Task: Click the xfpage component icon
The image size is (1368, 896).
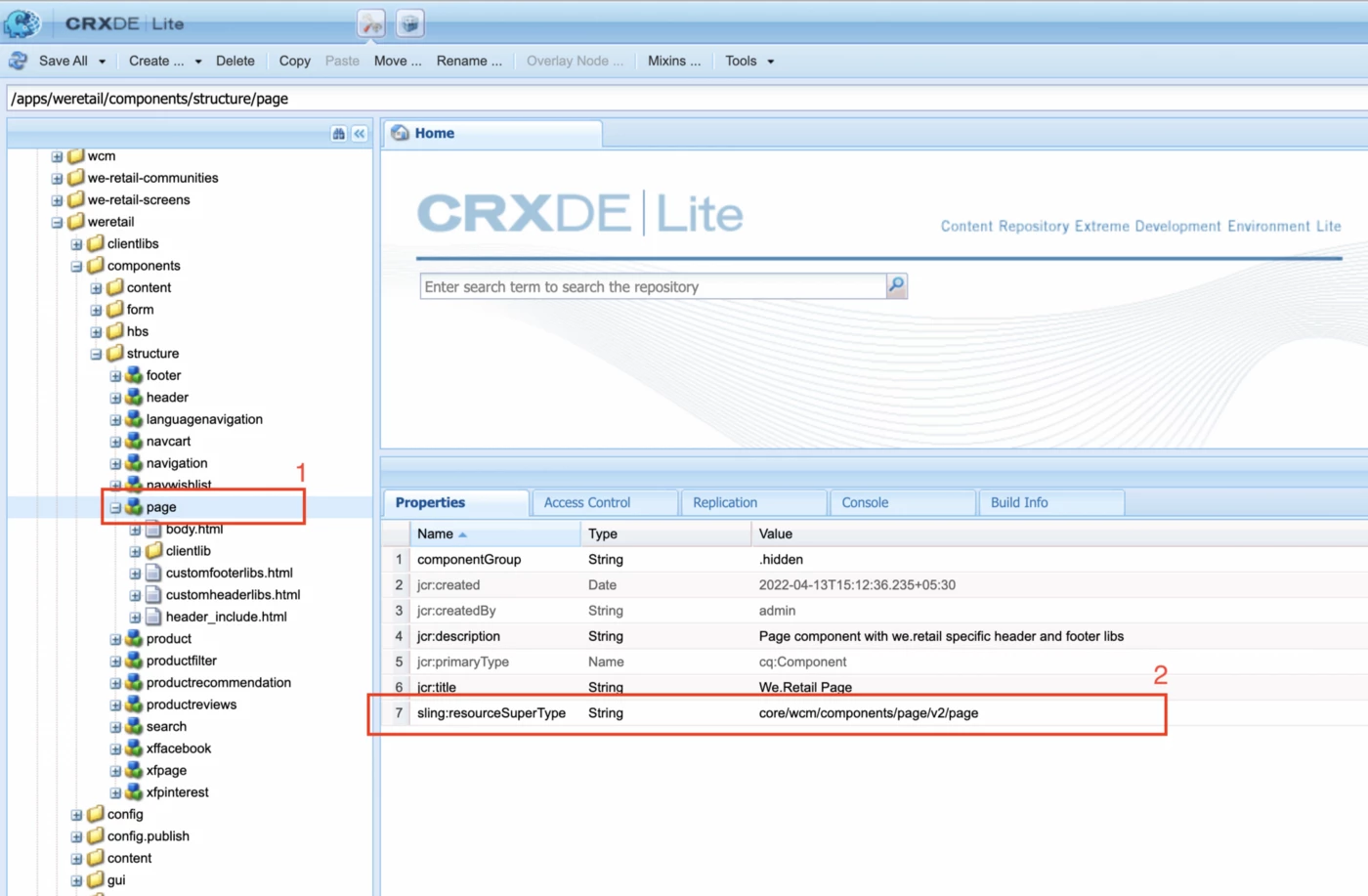Action: point(134,771)
